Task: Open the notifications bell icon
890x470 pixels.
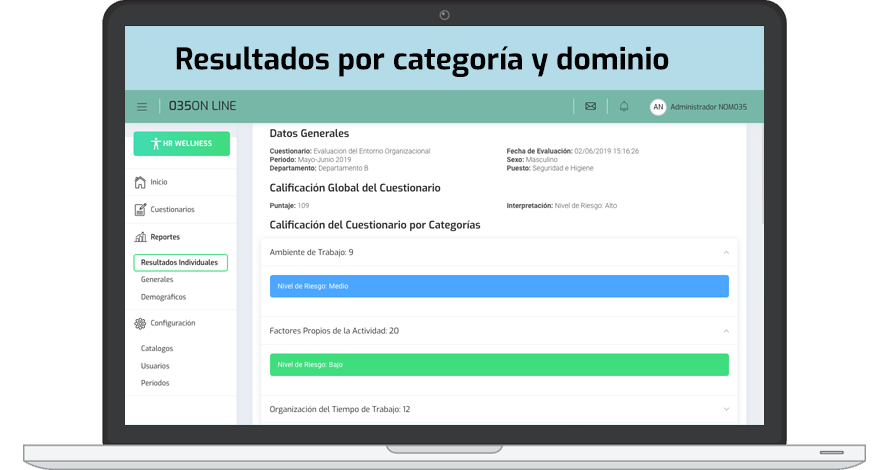Action: (x=624, y=106)
